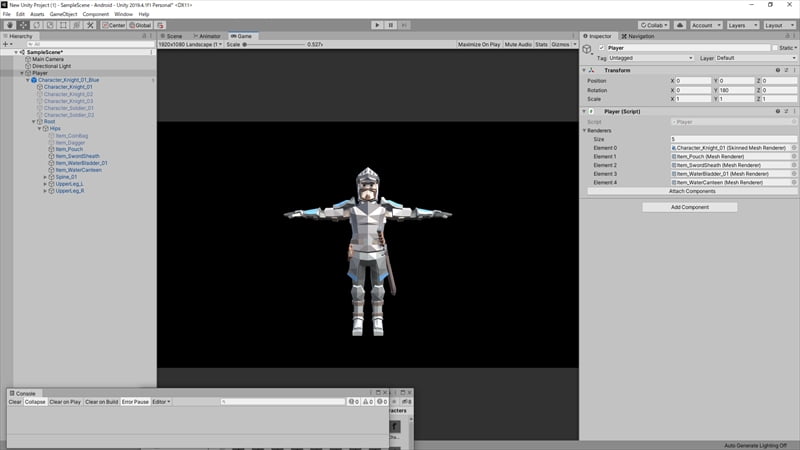The height and width of the screenshot is (450, 800).
Task: Select Main Camera in Hierarchy
Action: 48,59
